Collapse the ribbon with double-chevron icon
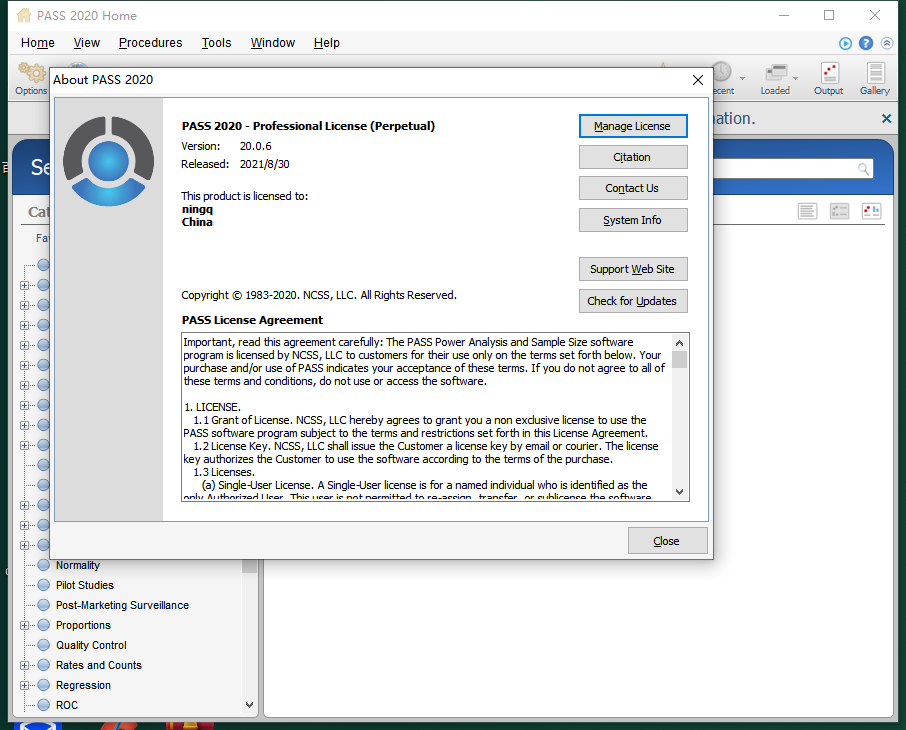The image size is (906, 730). 887,43
